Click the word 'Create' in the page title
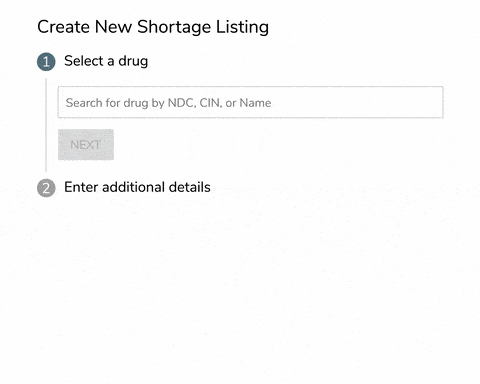480x384 pixels. click(63, 27)
